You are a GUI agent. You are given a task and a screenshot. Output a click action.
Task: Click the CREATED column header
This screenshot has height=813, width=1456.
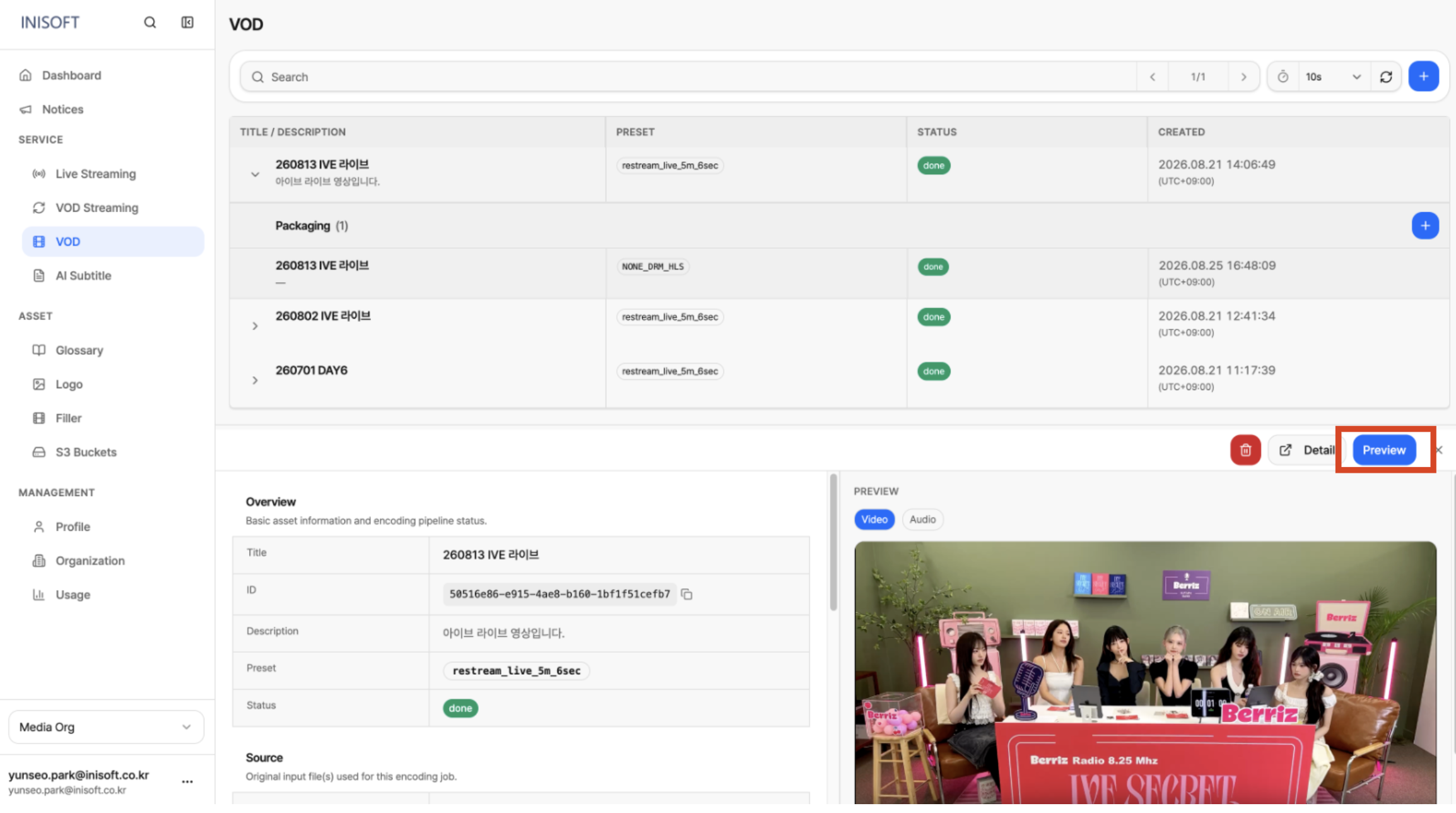coord(1182,132)
